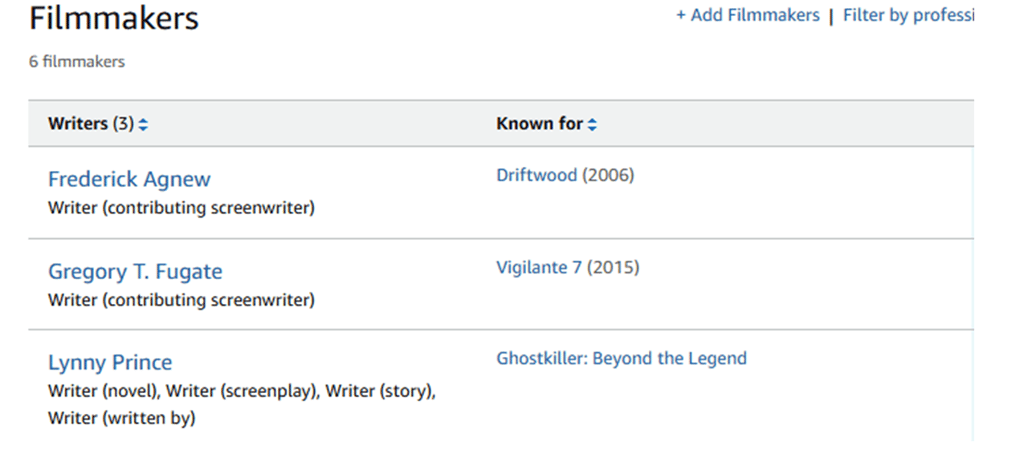
Task: Click the 6 filmmakers count text
Action: [x=77, y=62]
